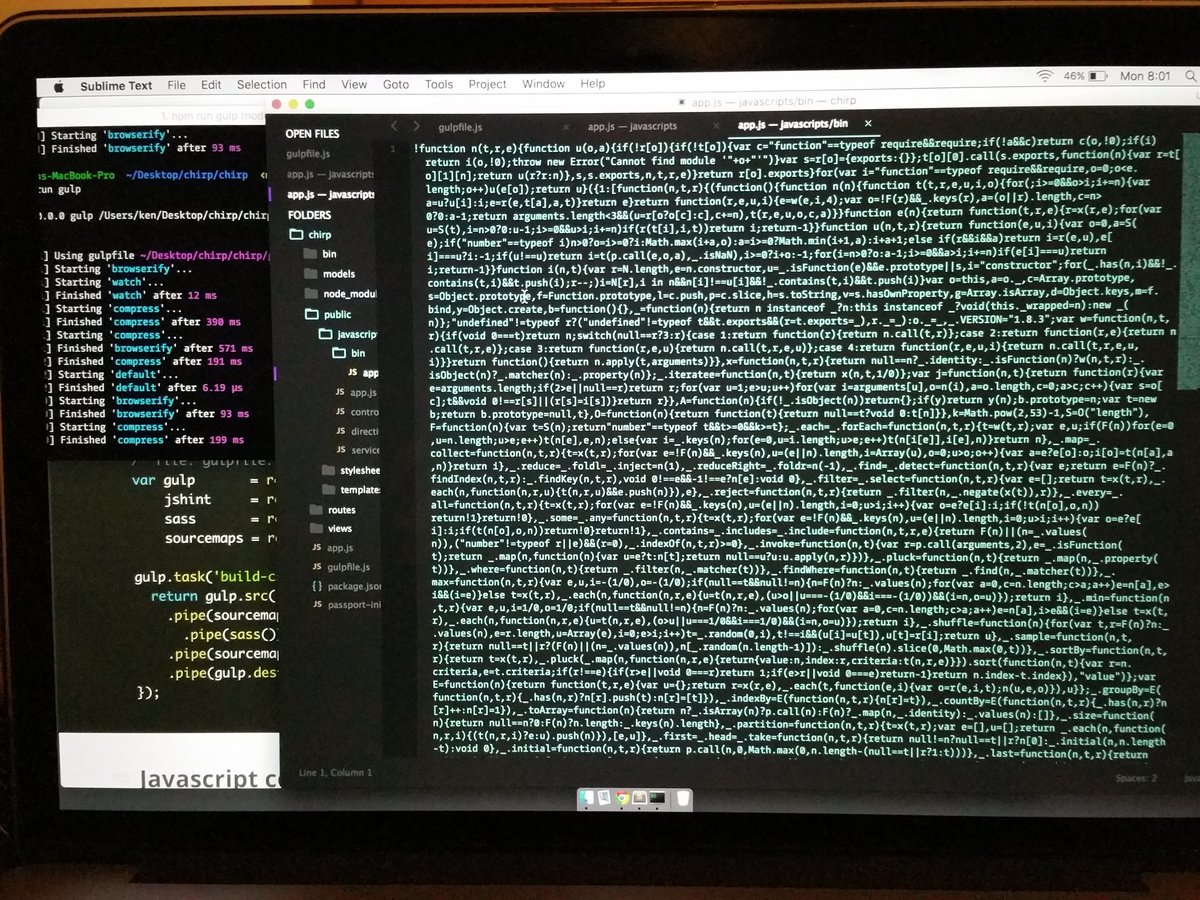The height and width of the screenshot is (900, 1200).
Task: Select highlighted app.js — javascripts in Open Files
Action: click(329, 195)
